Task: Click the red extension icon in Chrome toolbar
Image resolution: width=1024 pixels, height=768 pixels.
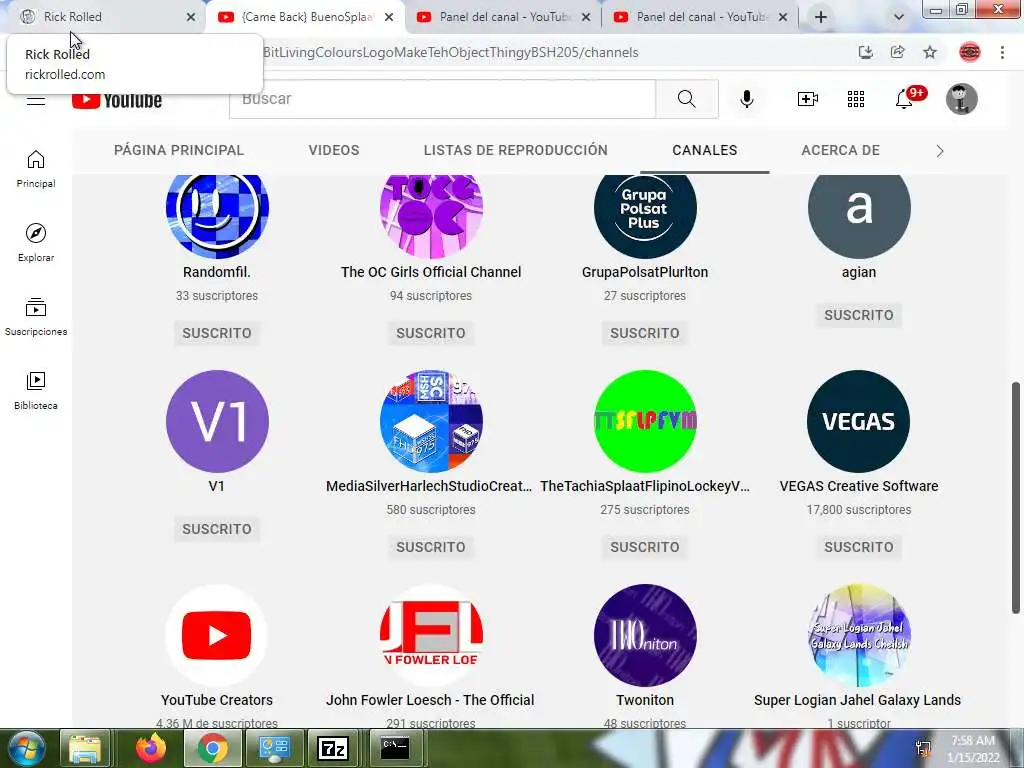Action: click(x=969, y=52)
